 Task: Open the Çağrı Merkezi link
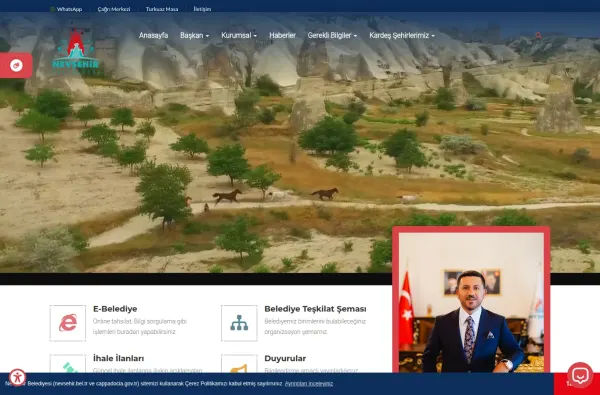[114, 9]
